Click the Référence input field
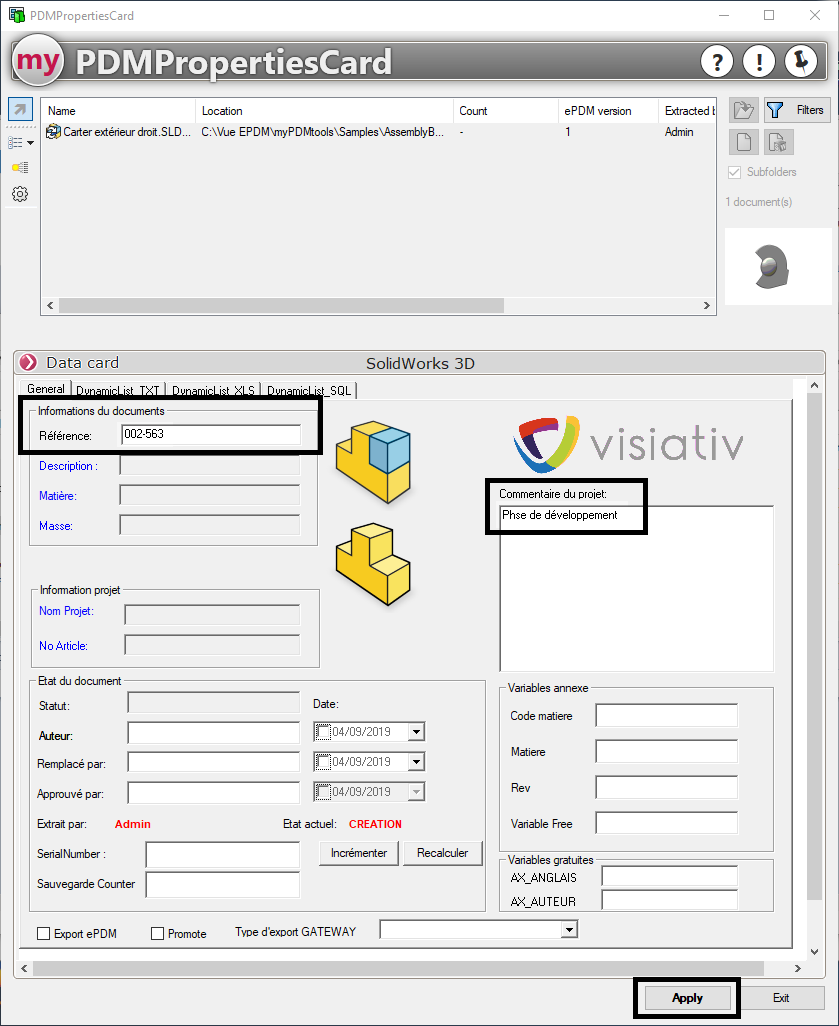 tap(210, 435)
